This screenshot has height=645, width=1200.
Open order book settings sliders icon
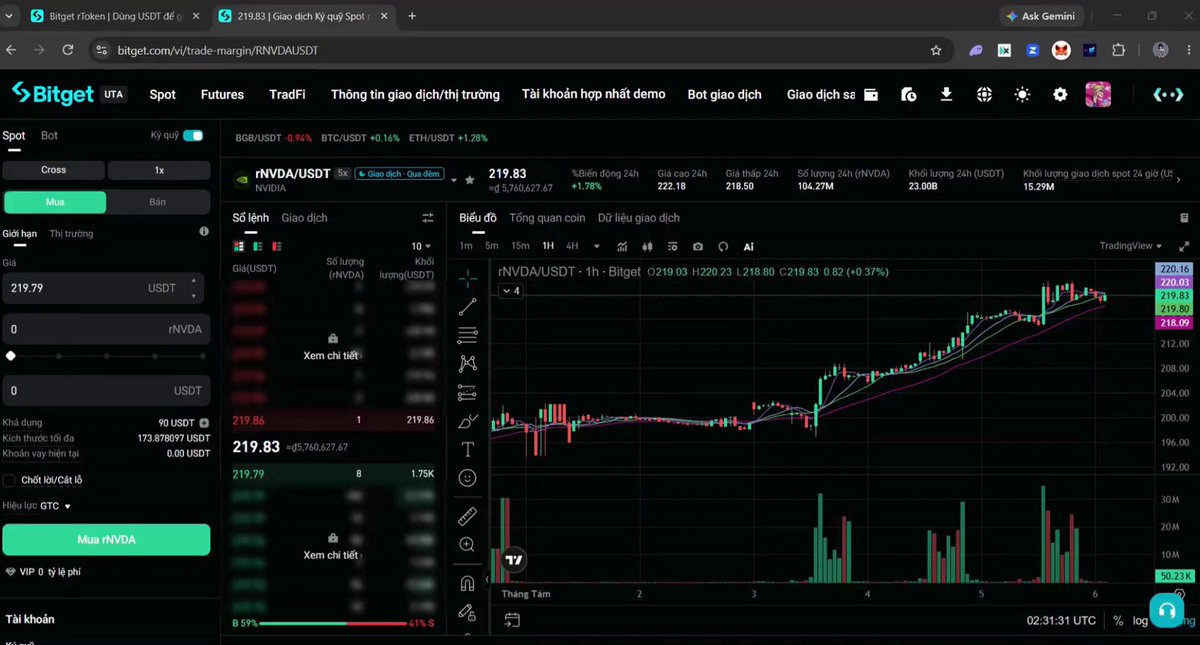(428, 218)
